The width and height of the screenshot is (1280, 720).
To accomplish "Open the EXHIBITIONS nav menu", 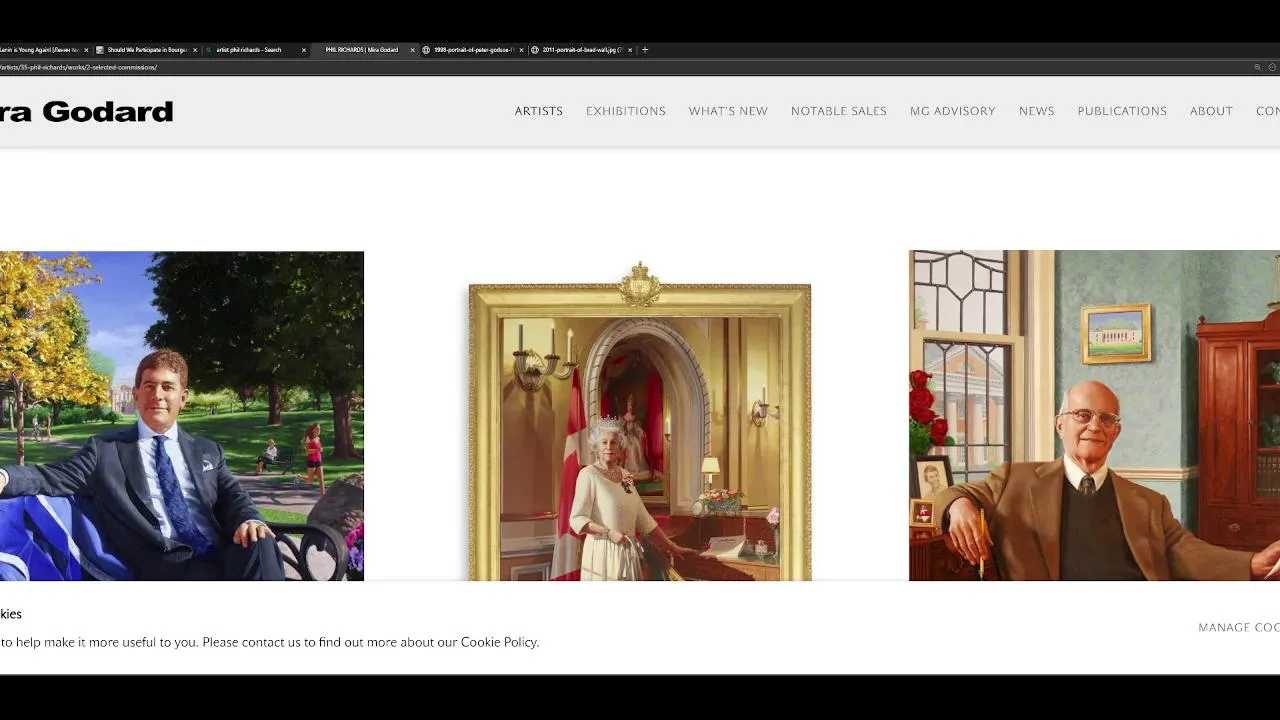I will (626, 111).
